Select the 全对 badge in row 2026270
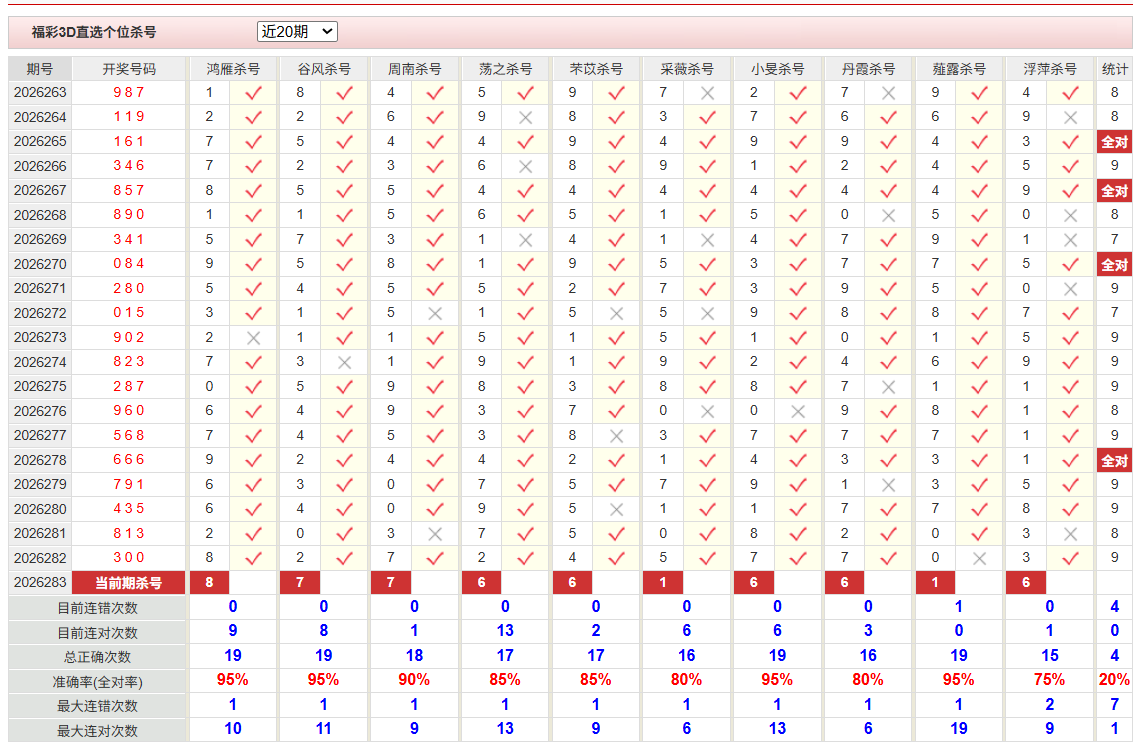1145x753 pixels. pyautogui.click(x=1114, y=264)
